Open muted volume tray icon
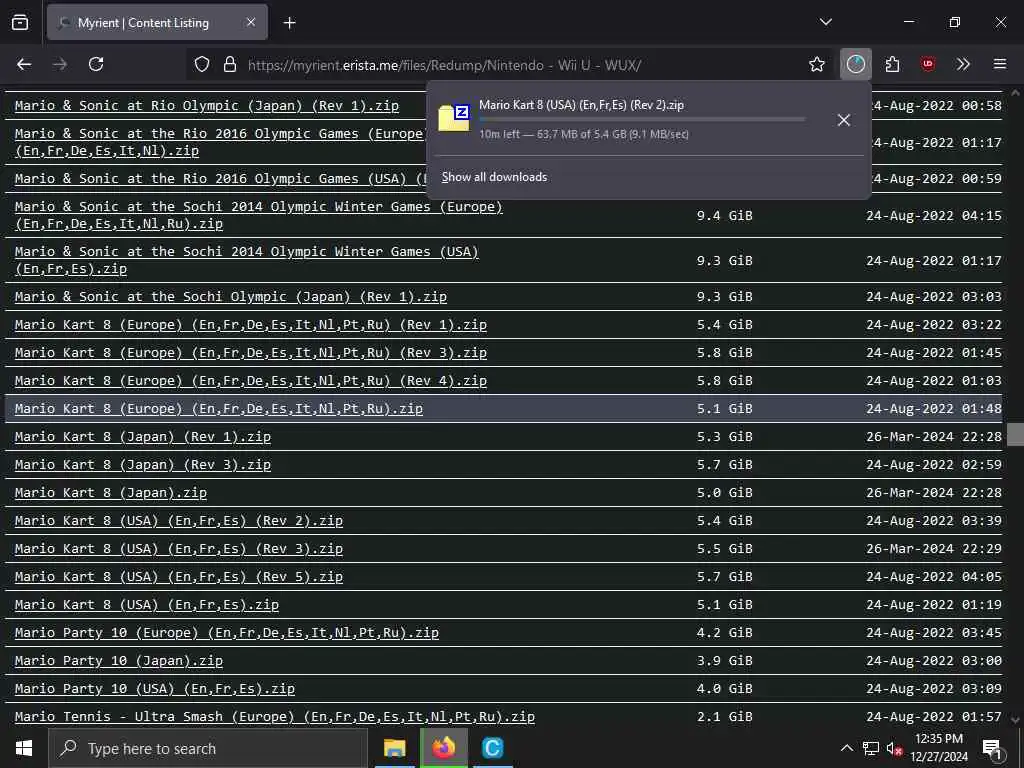The height and width of the screenshot is (768, 1024). [x=894, y=748]
